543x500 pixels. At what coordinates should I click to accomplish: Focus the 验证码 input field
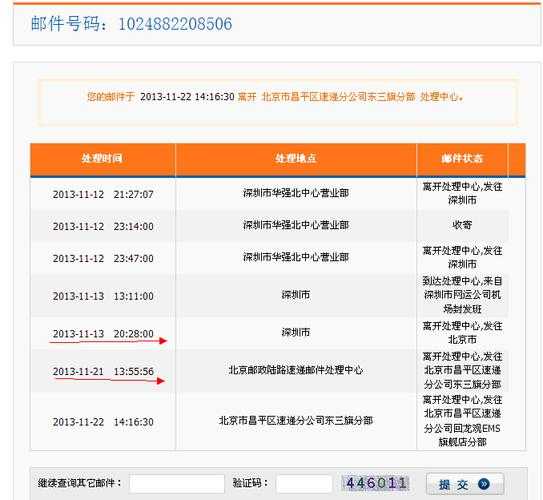(x=304, y=483)
